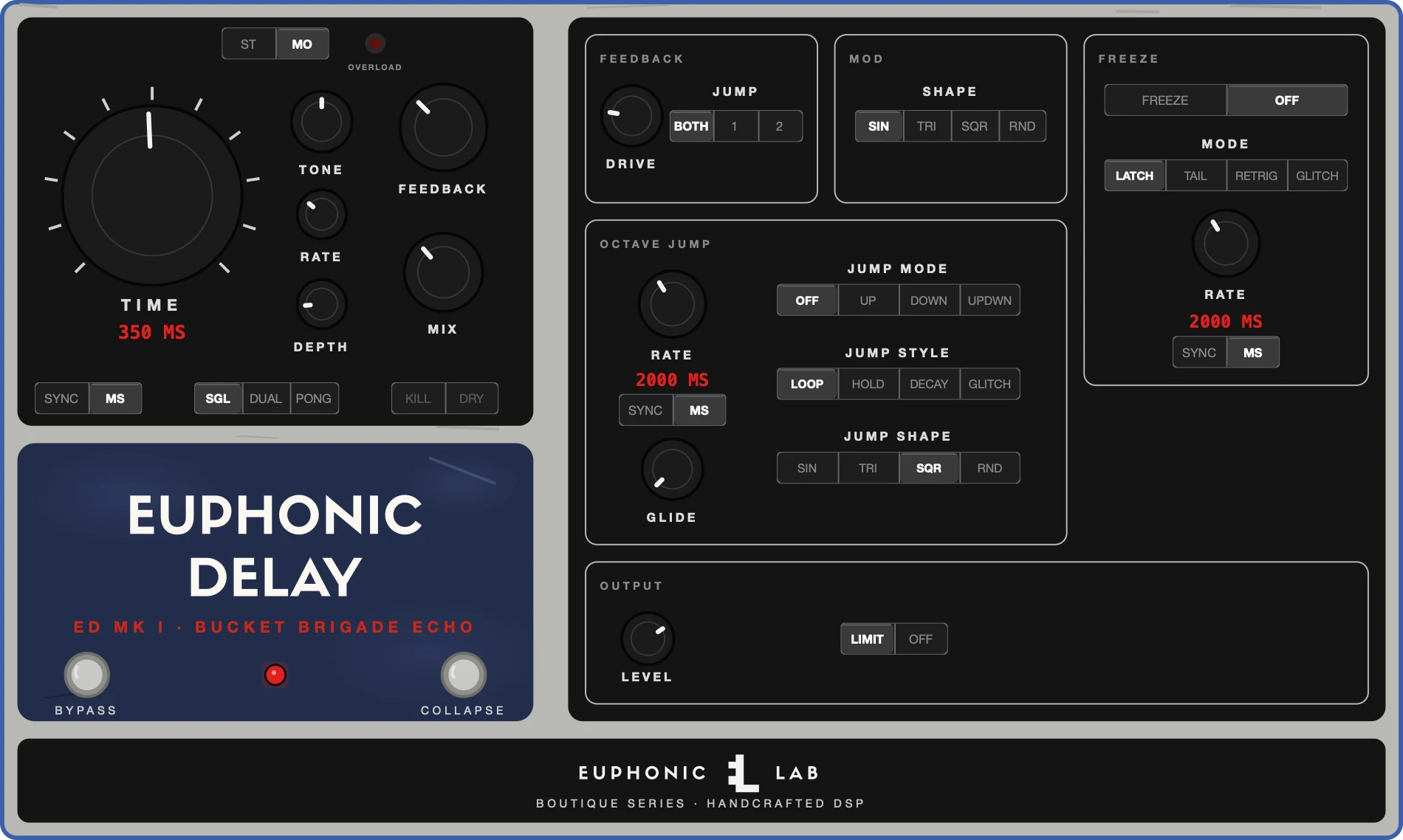Click the FEEDBACK knob in main panel
The height and width of the screenshot is (840, 1403).
point(443,128)
